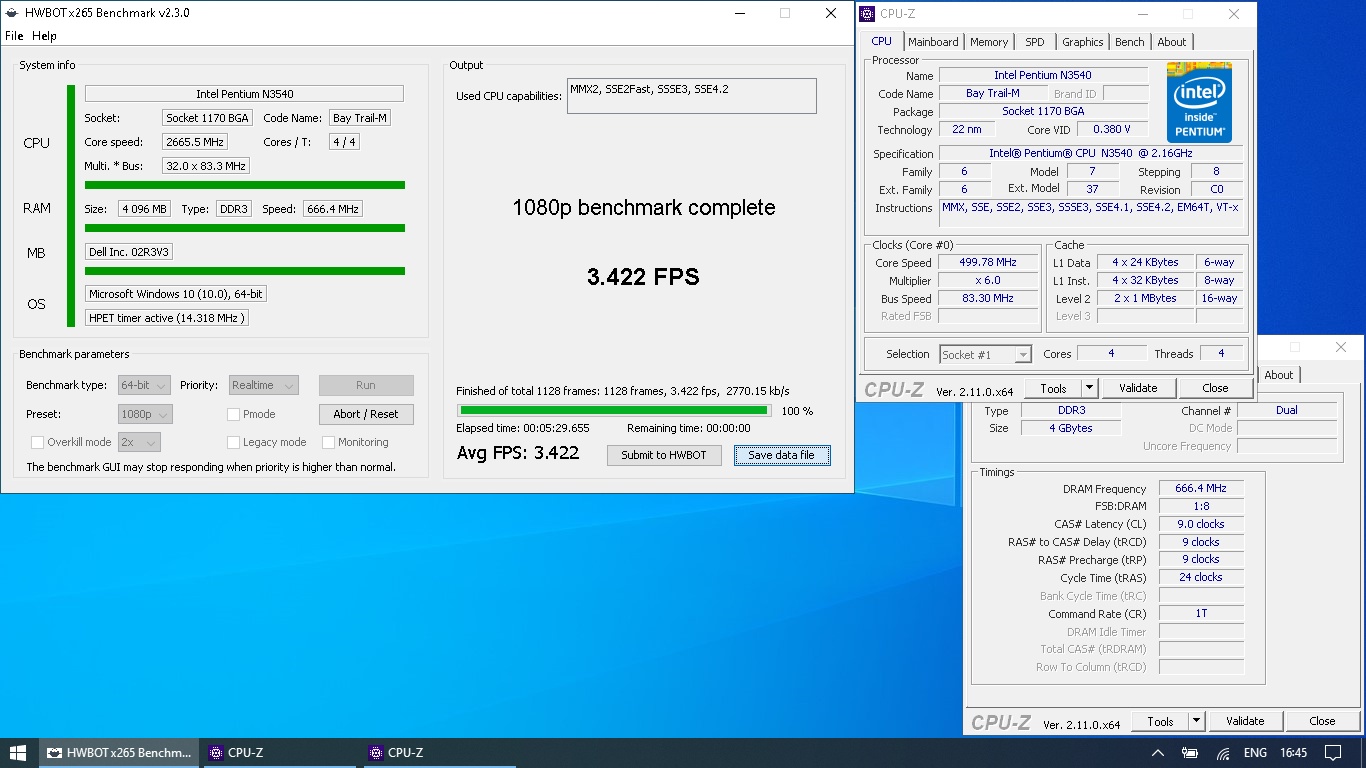Switch to the Graphics tab
The height and width of the screenshot is (768, 1366).
[x=1083, y=42]
